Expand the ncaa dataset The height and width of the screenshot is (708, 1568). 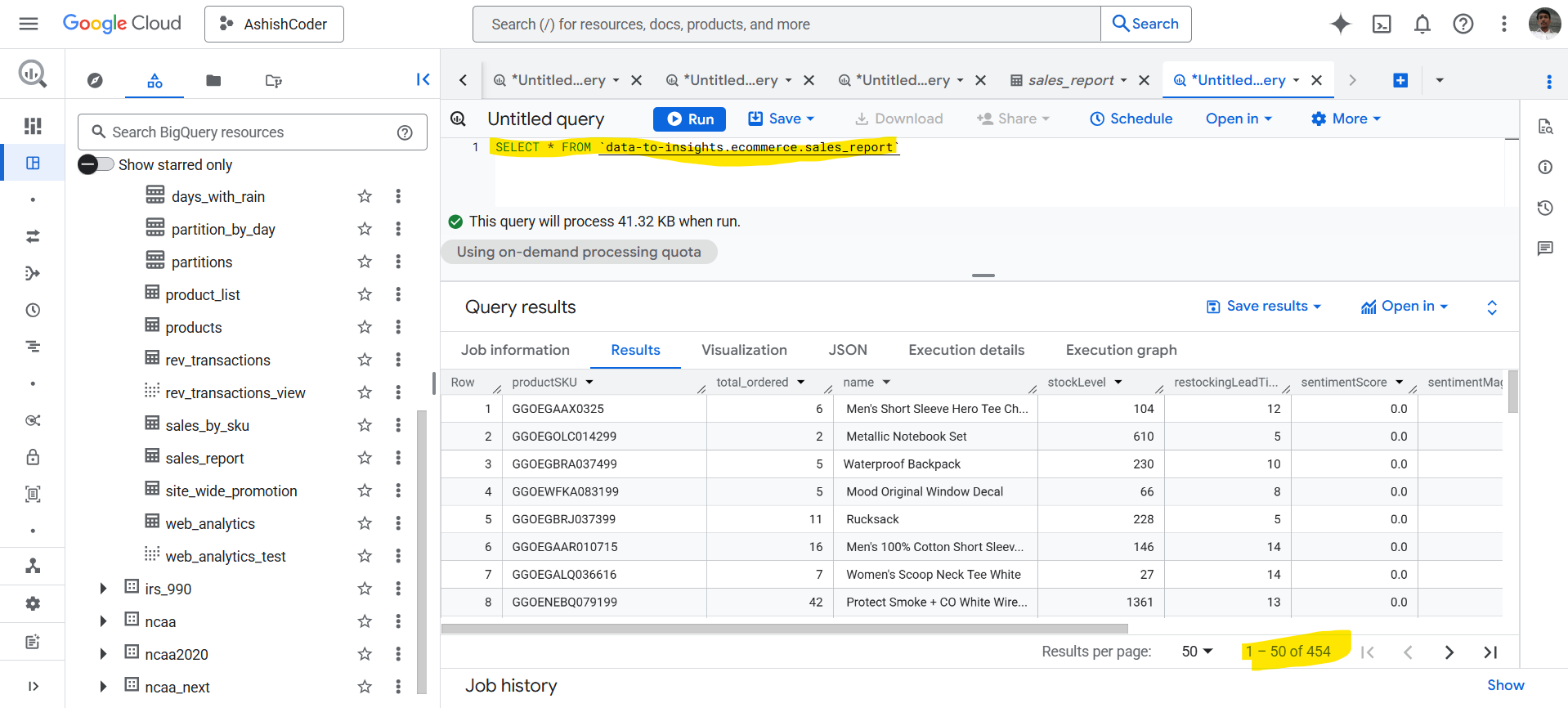pyautogui.click(x=103, y=621)
